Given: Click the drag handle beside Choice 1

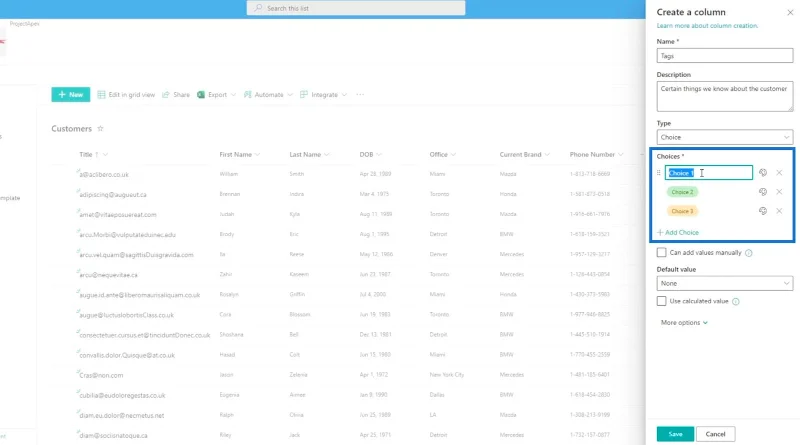Looking at the screenshot, I should [659, 173].
